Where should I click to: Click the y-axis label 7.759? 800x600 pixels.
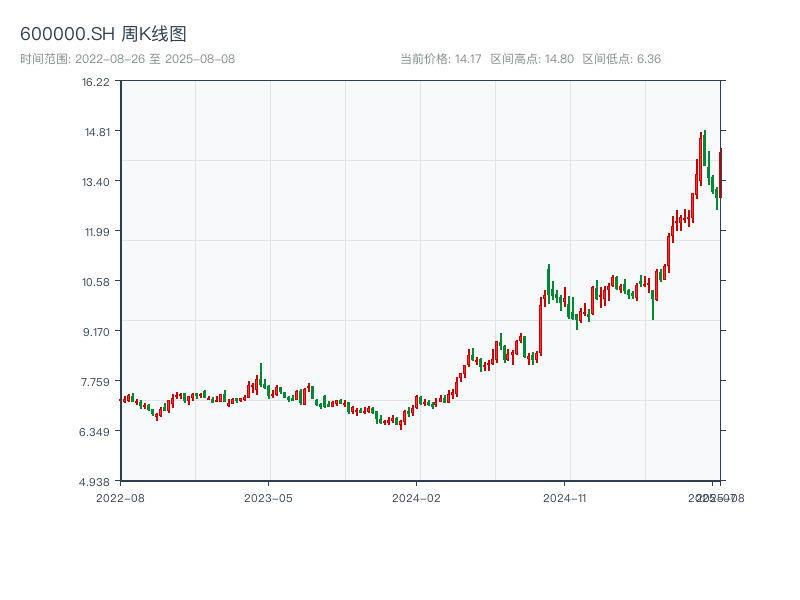click(95, 382)
